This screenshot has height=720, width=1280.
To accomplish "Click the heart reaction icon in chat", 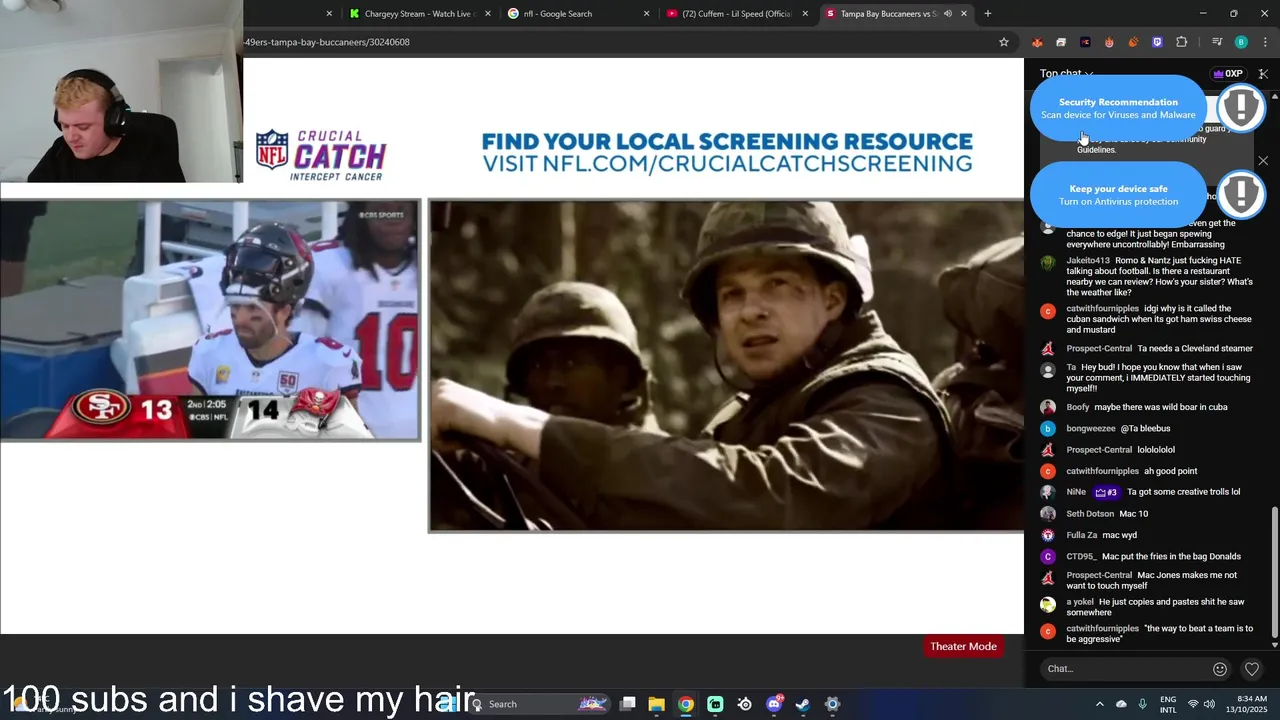I will 1252,669.
